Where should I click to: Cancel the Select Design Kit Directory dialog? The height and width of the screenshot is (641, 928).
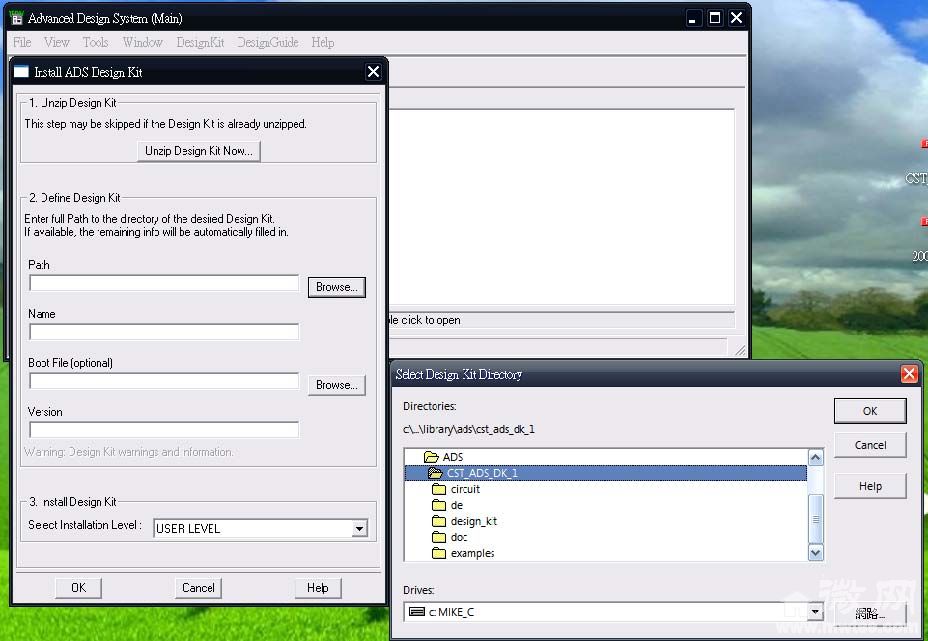[870, 445]
